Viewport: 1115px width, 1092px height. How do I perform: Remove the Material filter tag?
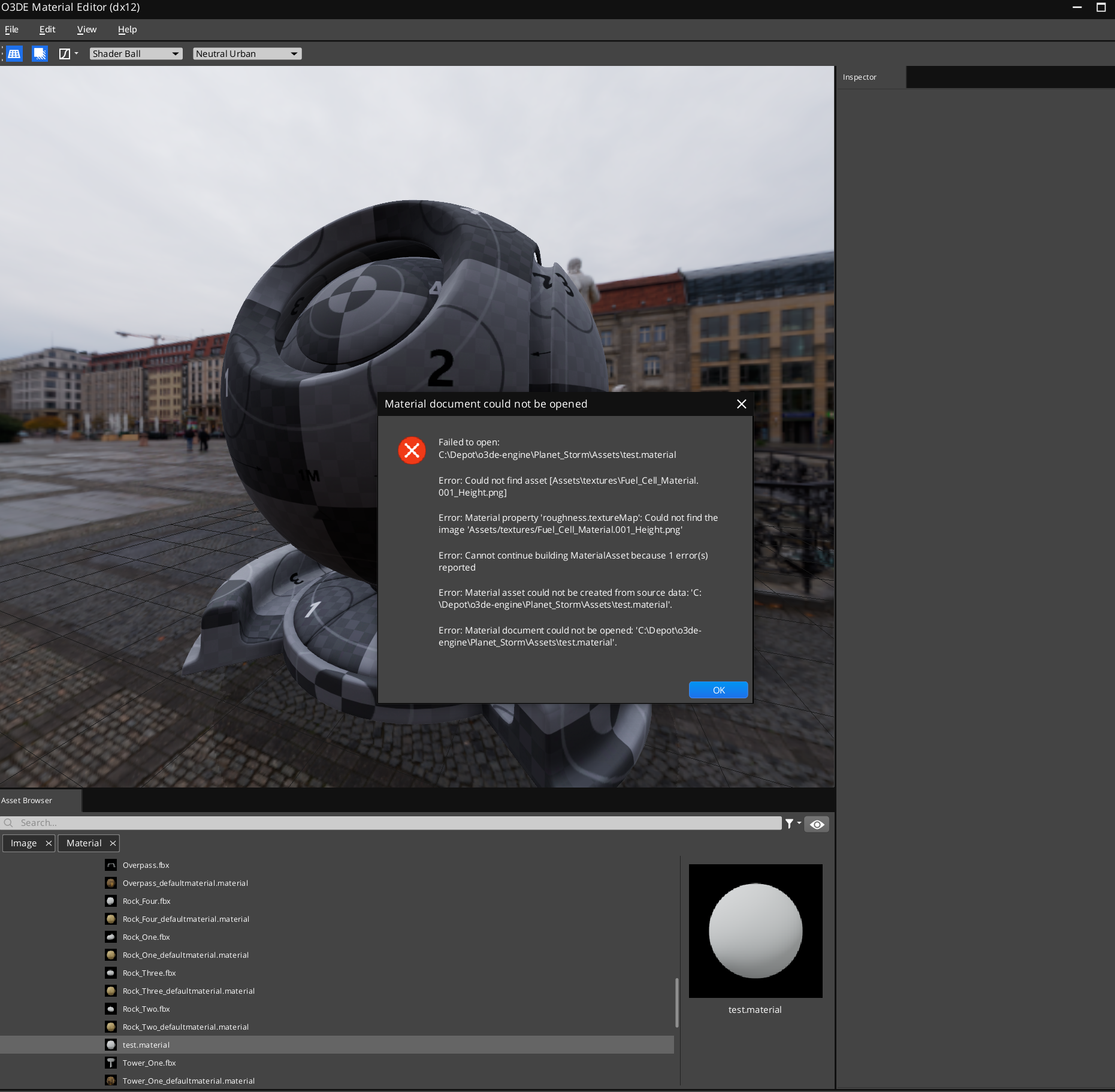[113, 843]
